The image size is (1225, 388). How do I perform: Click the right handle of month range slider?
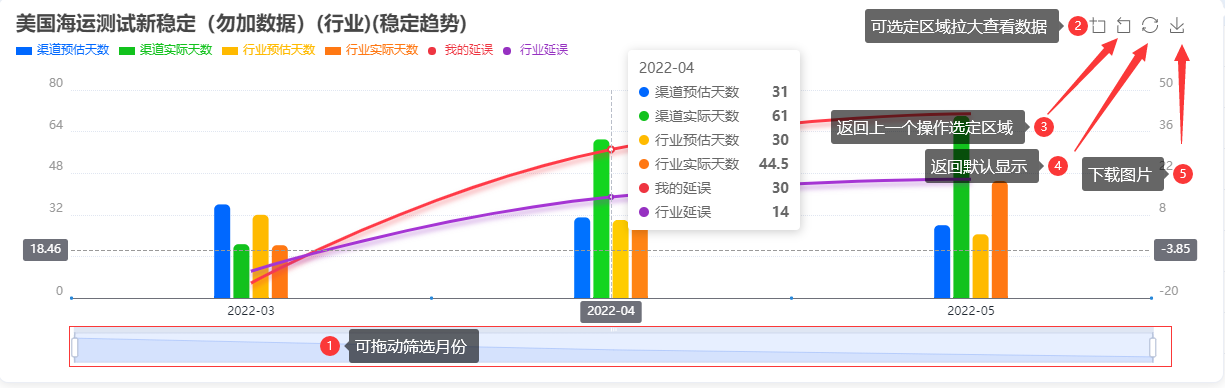[x=1153, y=347]
